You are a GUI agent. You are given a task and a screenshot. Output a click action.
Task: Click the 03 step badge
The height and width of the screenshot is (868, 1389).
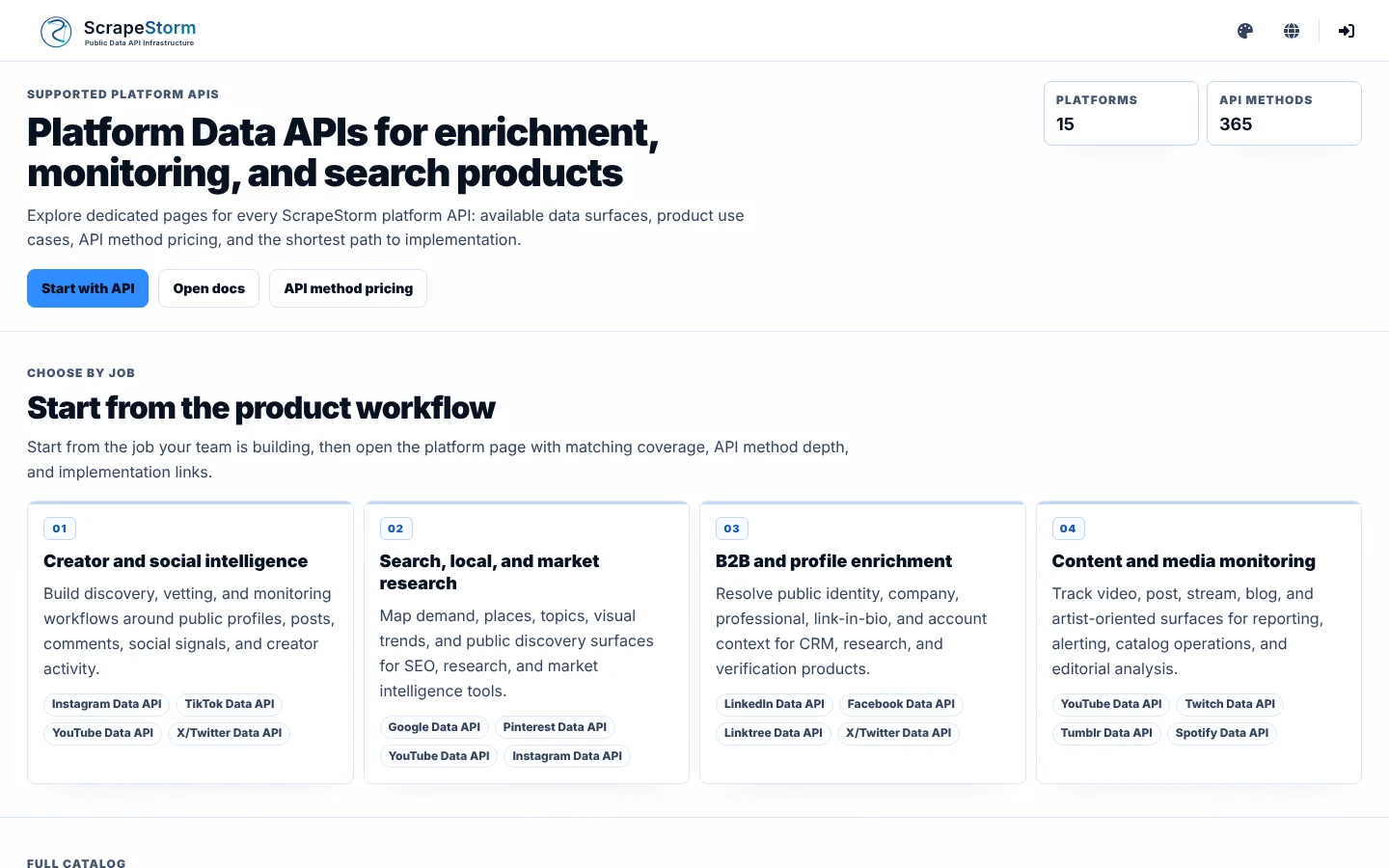(732, 529)
